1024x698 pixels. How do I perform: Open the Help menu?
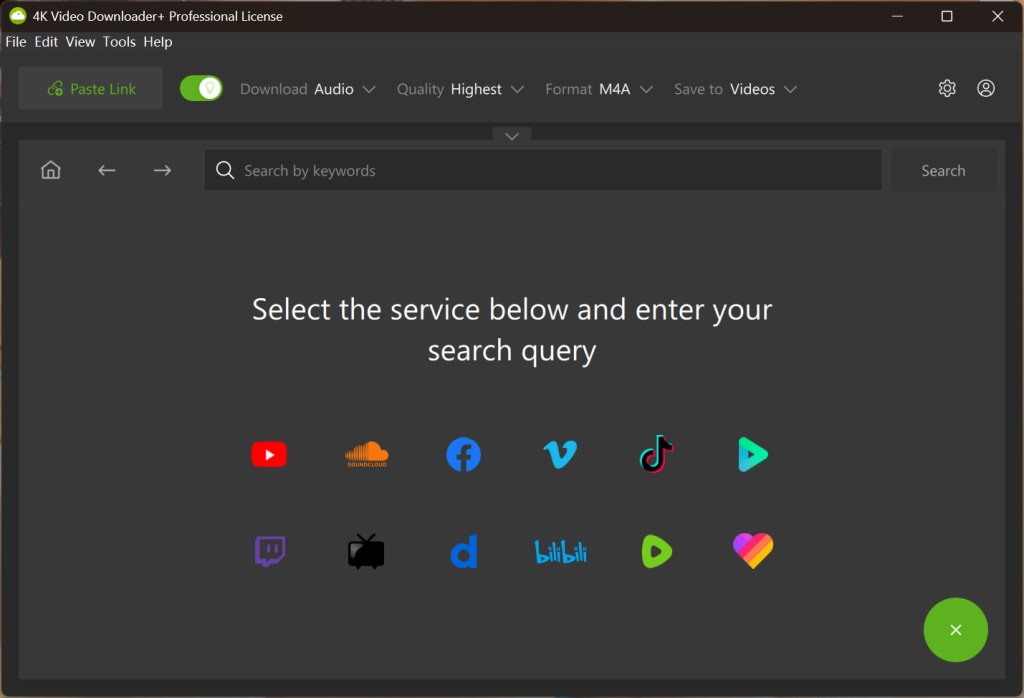click(x=158, y=42)
